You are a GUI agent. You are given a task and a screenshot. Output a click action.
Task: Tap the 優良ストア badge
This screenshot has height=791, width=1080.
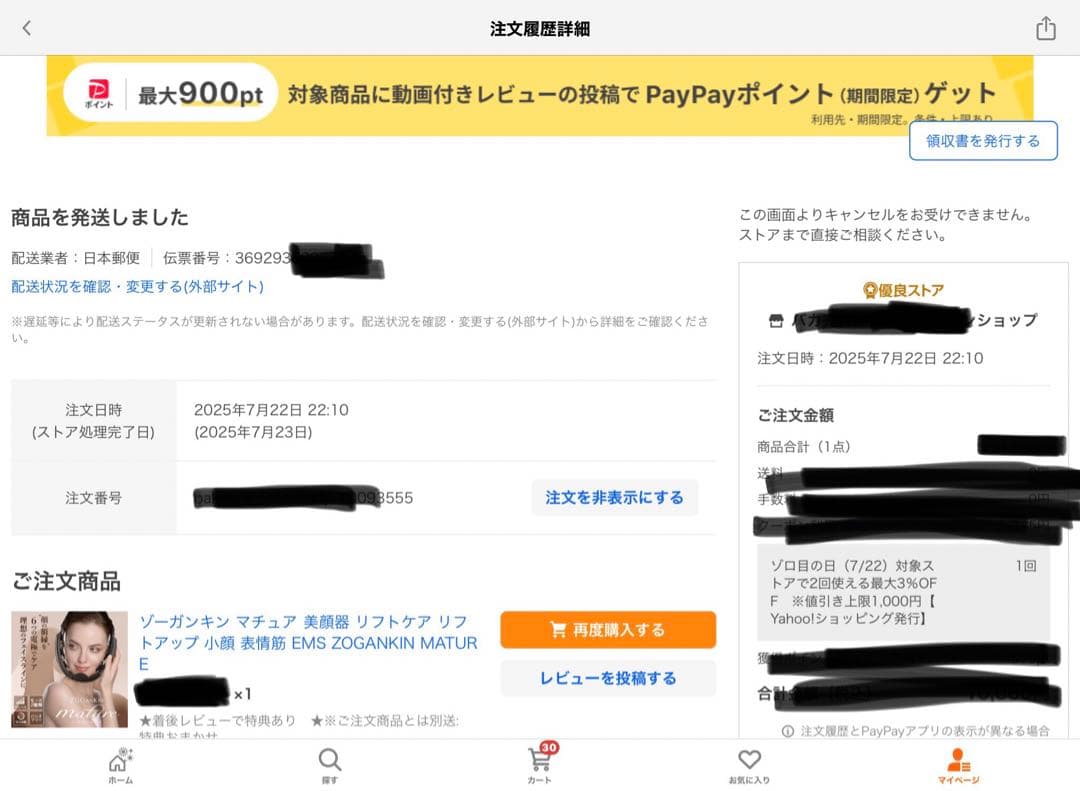pyautogui.click(x=903, y=290)
